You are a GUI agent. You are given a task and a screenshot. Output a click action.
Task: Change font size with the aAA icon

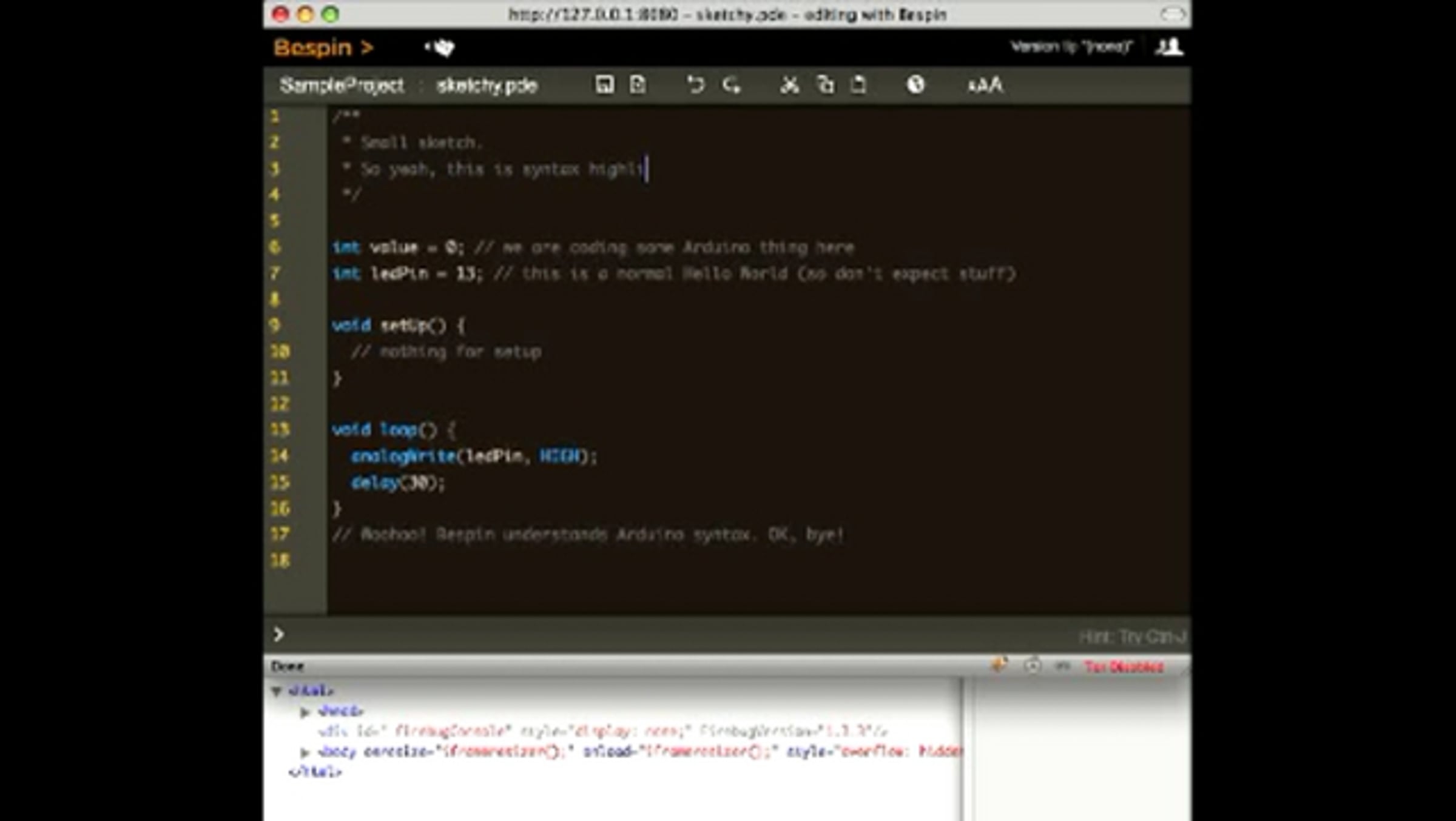point(985,85)
